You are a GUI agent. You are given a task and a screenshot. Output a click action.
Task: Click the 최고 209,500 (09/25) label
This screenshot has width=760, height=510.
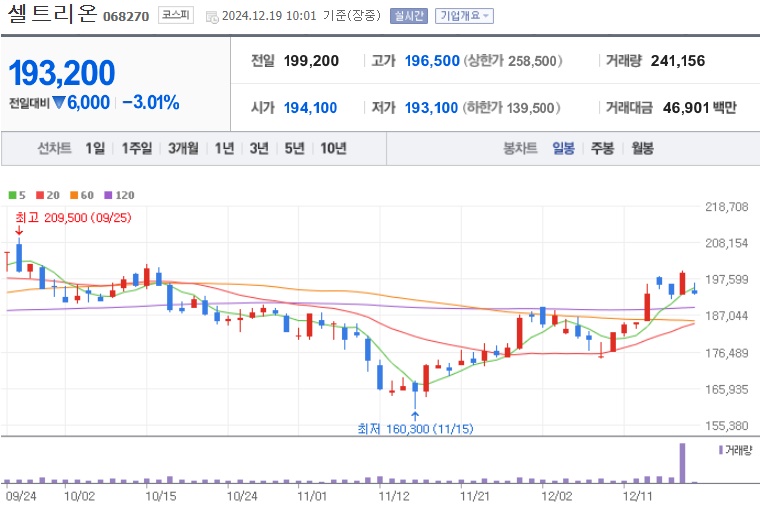[x=73, y=218]
